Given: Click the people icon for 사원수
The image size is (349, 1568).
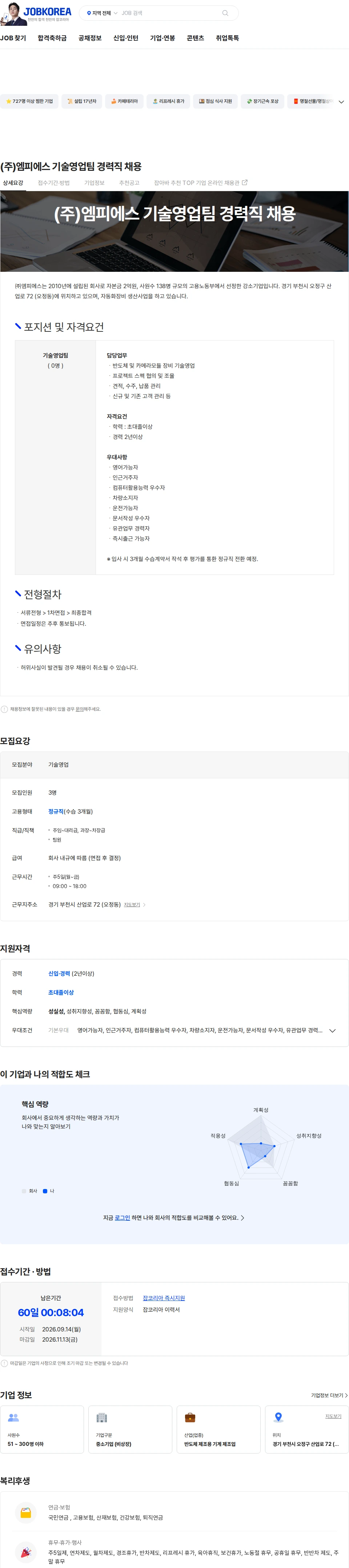Looking at the screenshot, I should [x=13, y=1418].
